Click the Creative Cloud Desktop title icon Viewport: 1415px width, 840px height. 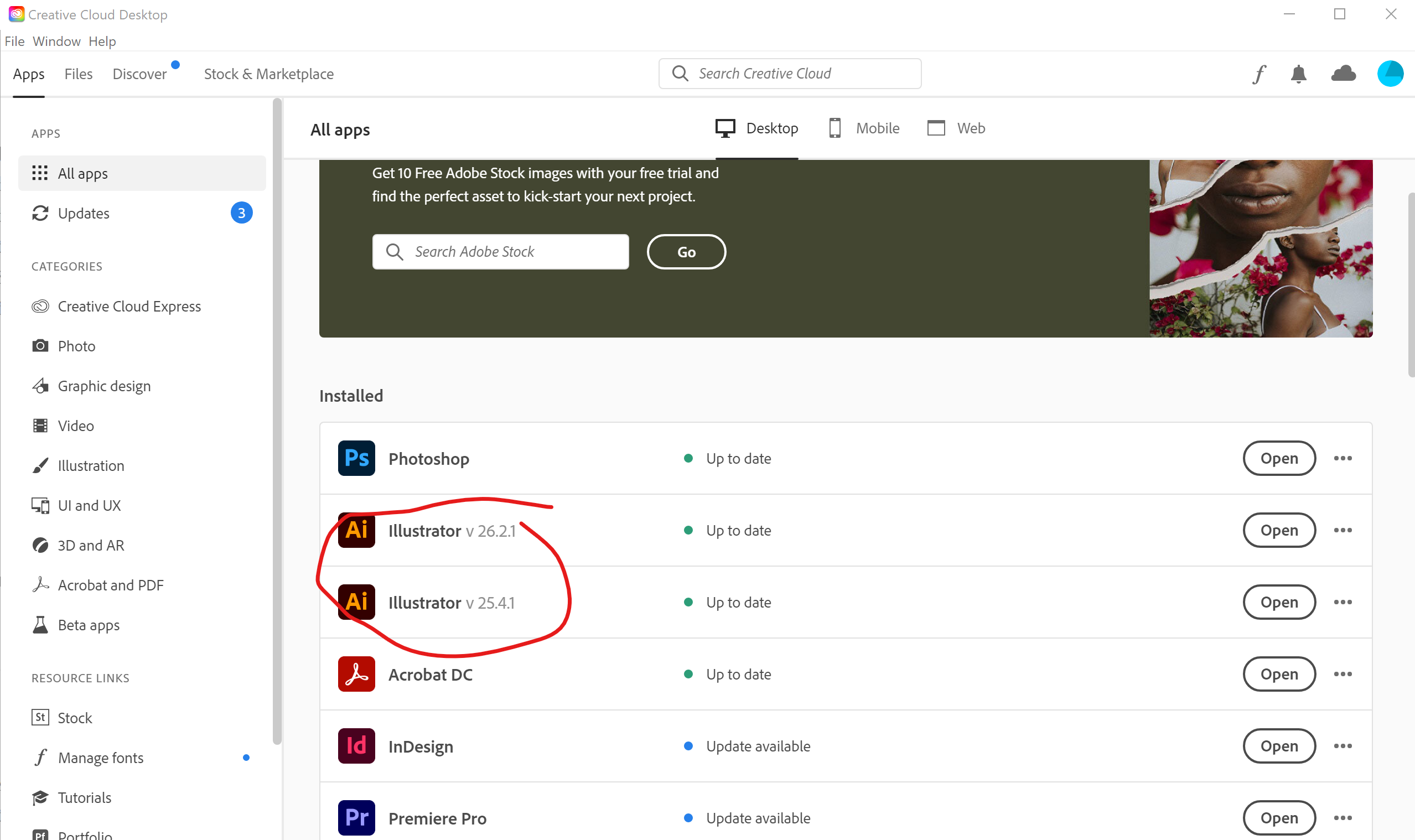(17, 14)
